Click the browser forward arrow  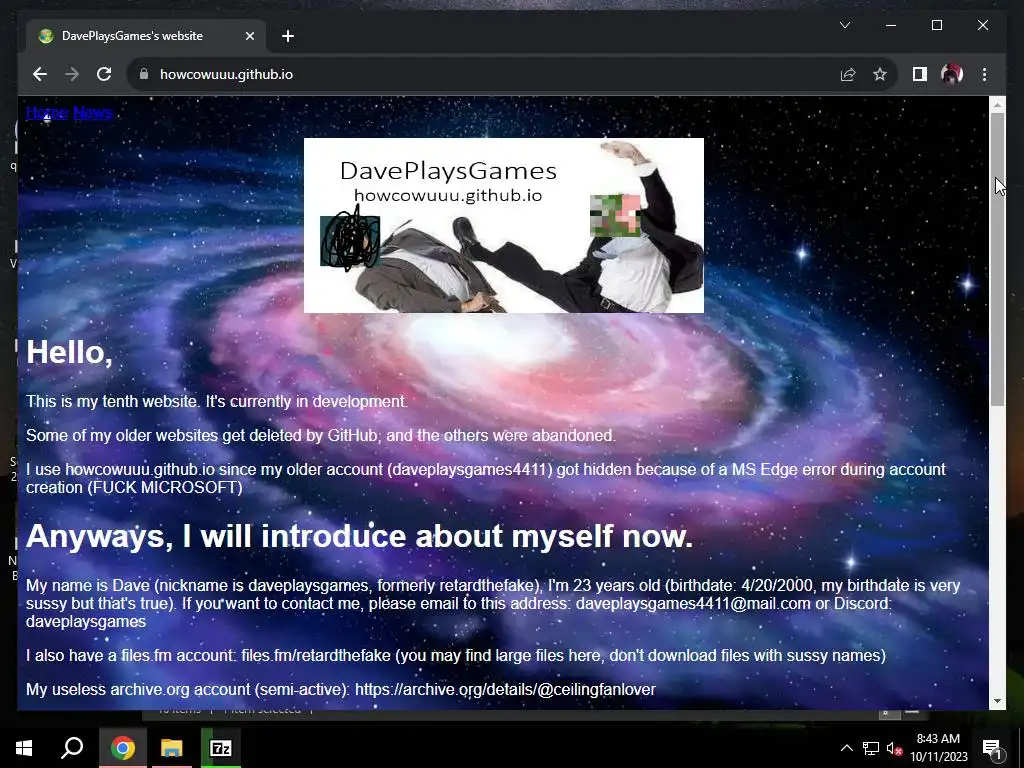tap(72, 74)
